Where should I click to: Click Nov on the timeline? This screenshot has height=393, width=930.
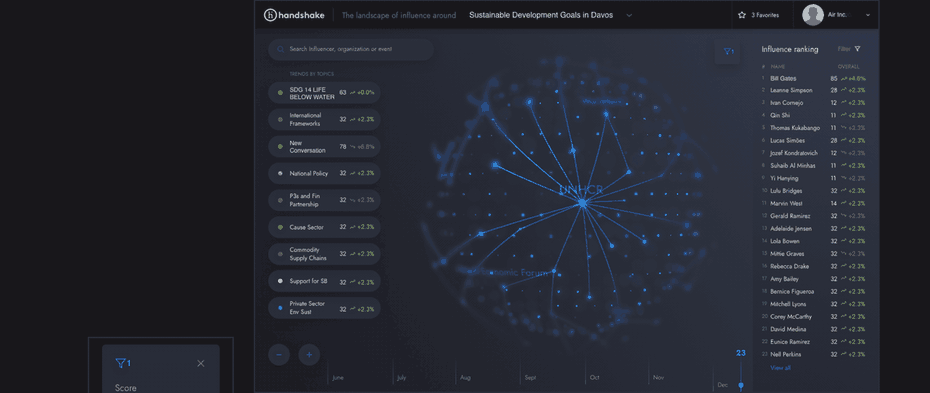click(658, 378)
